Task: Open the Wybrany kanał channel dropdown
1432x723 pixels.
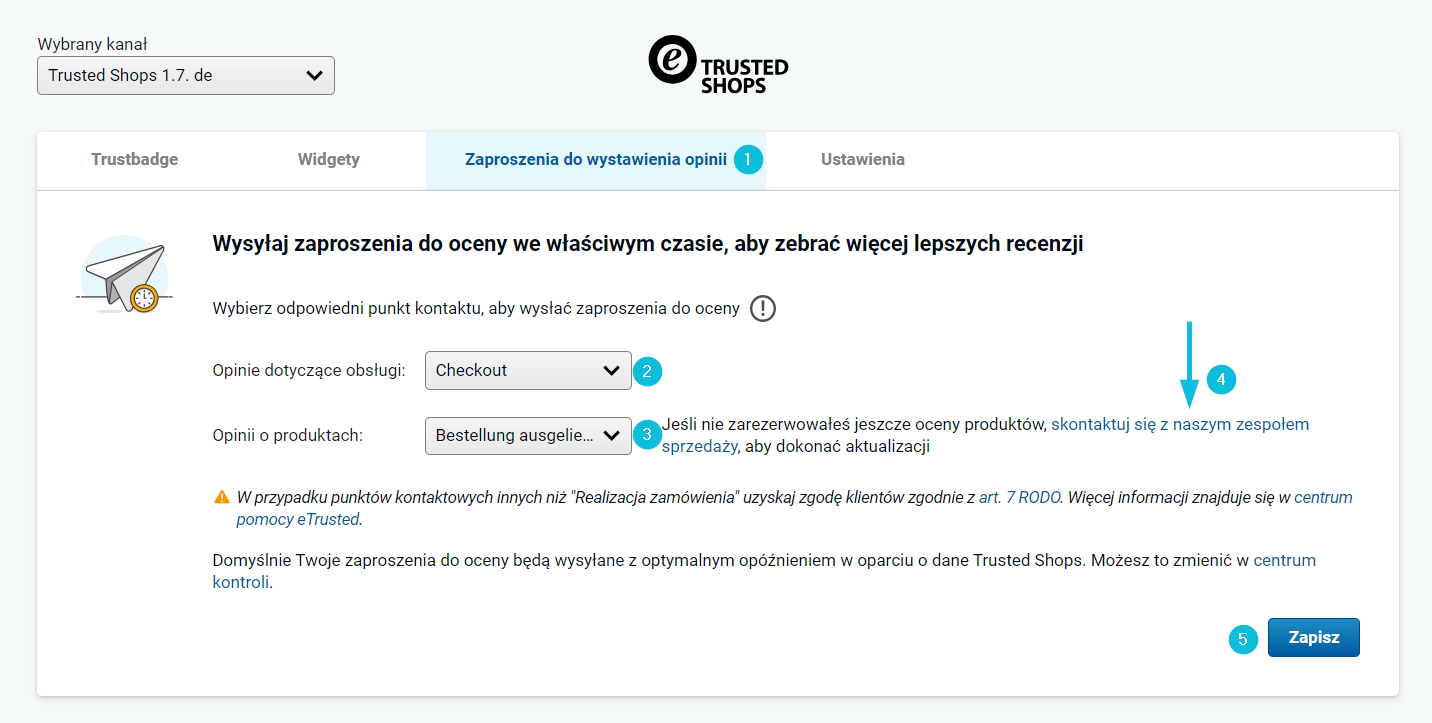Action: pyautogui.click(x=186, y=76)
